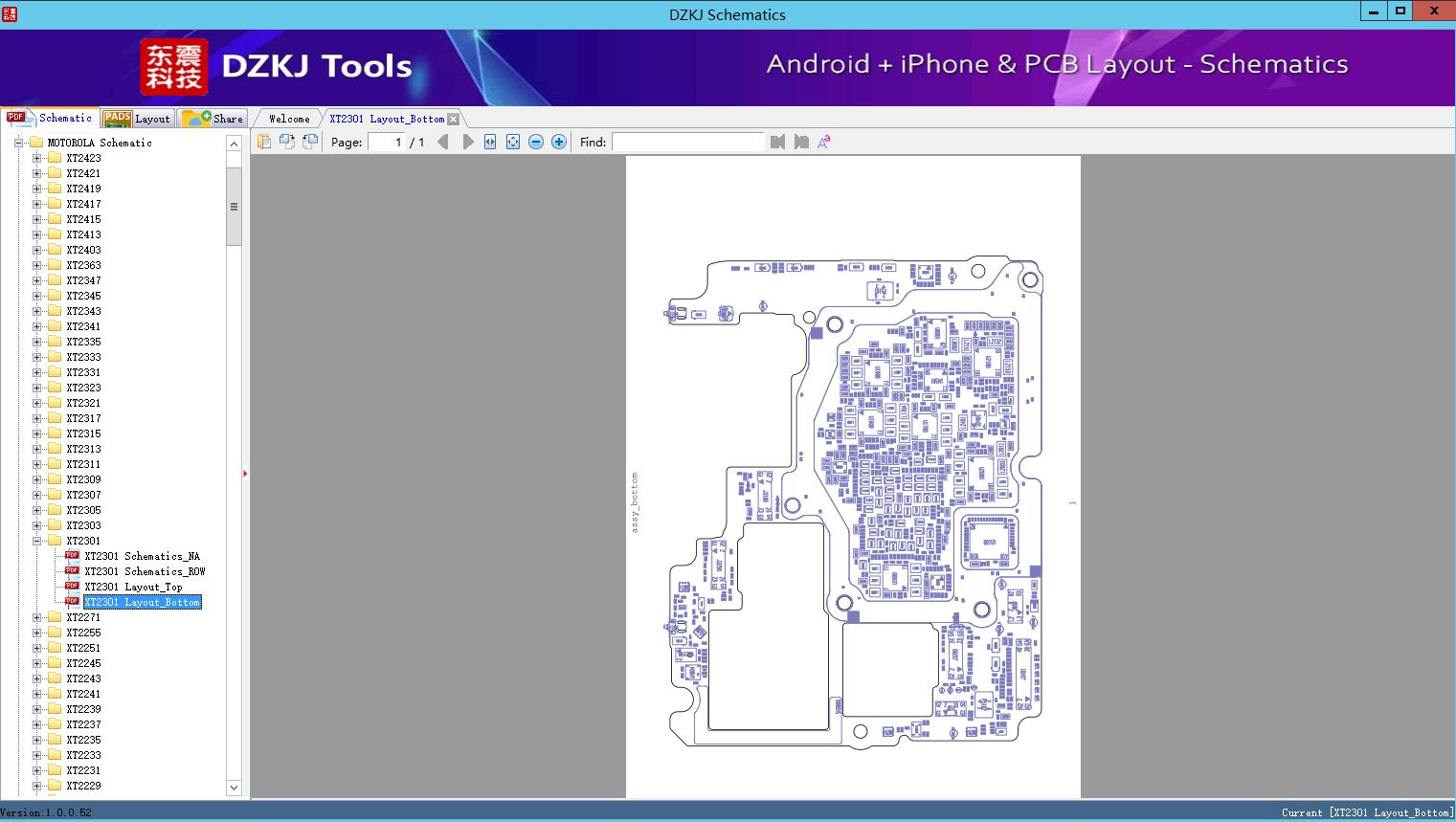Viewport: 1456px width, 822px height.
Task: Select the XT2363 folder label
Action: 83,265
